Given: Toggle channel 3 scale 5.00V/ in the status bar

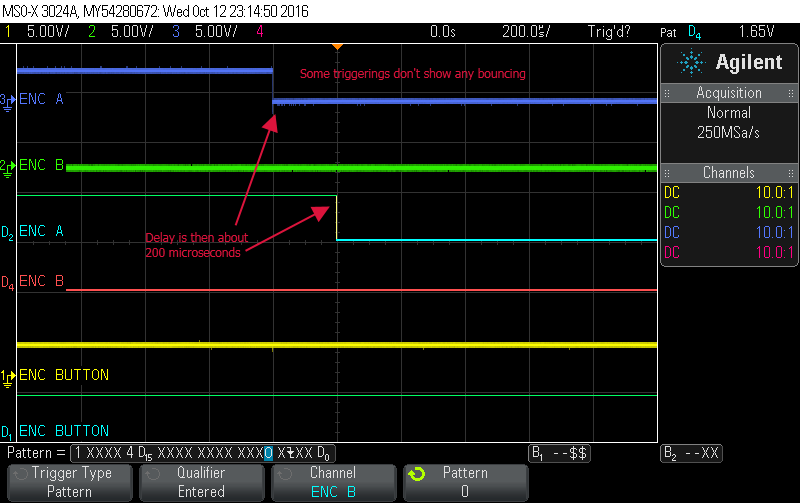Looking at the screenshot, I should pos(208,32).
